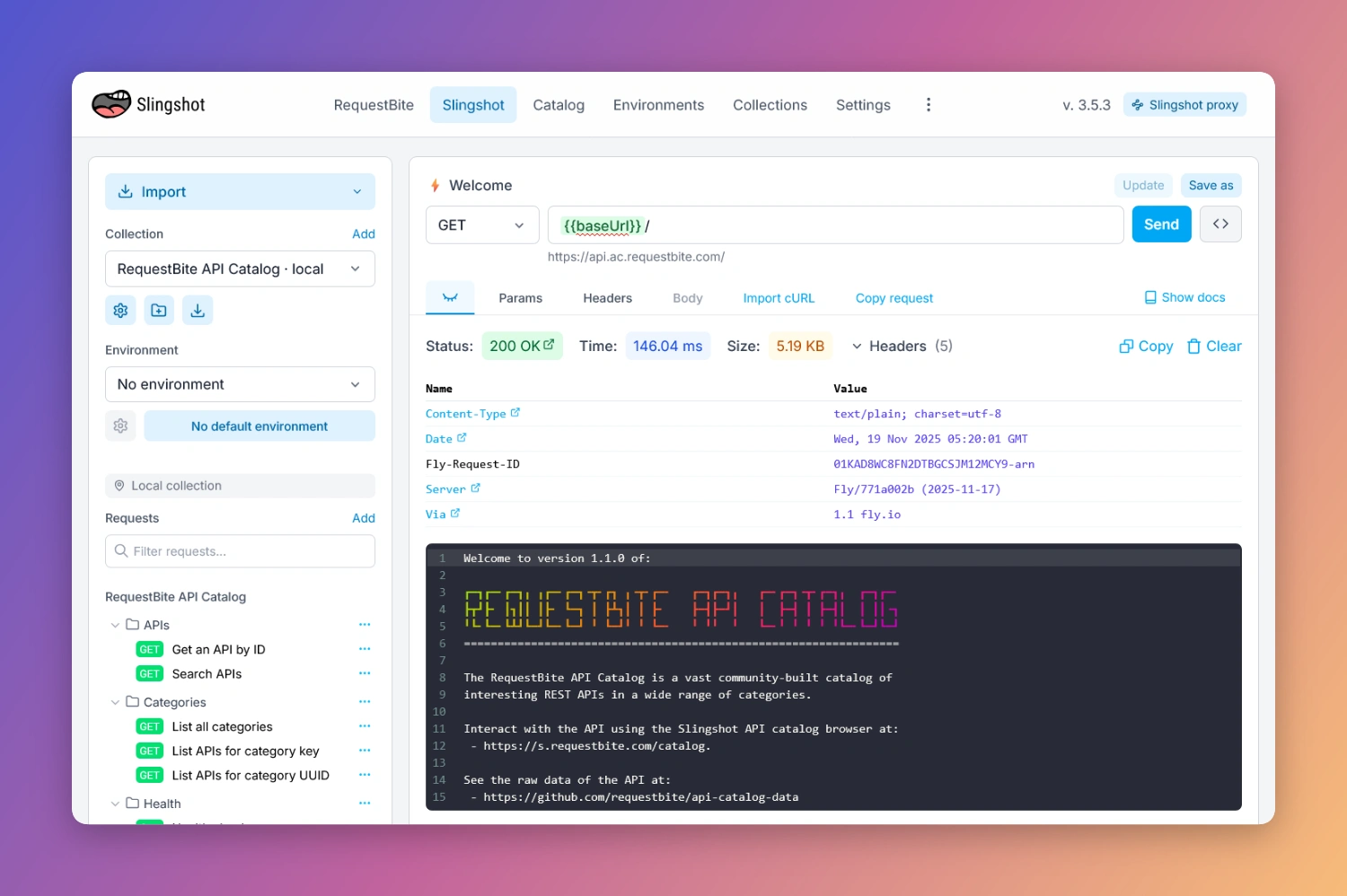Click the slingshot icon tab above the response
Screen dimensions: 1347x896
coord(449,297)
